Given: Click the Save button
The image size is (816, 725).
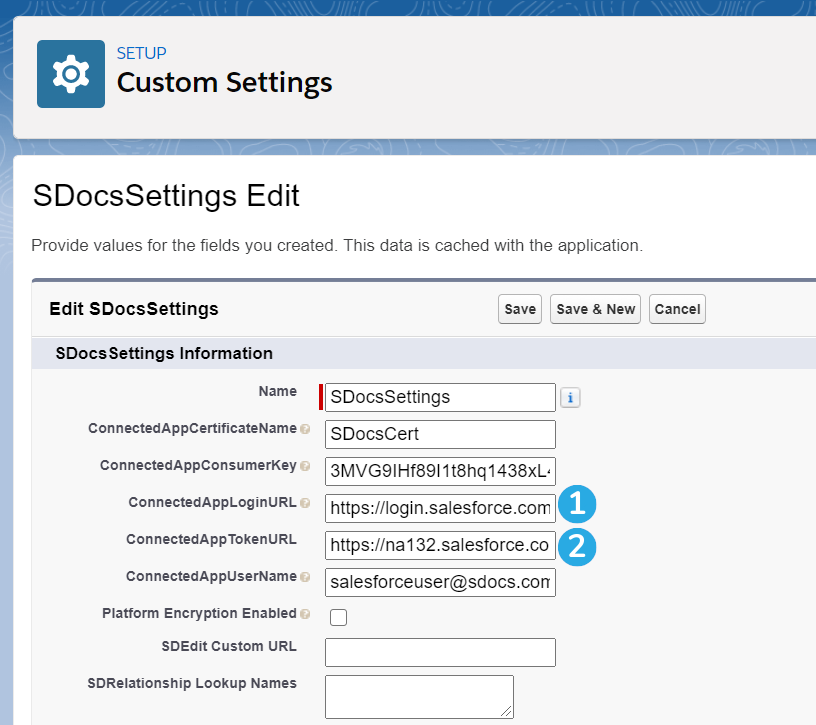Looking at the screenshot, I should (x=520, y=309).
